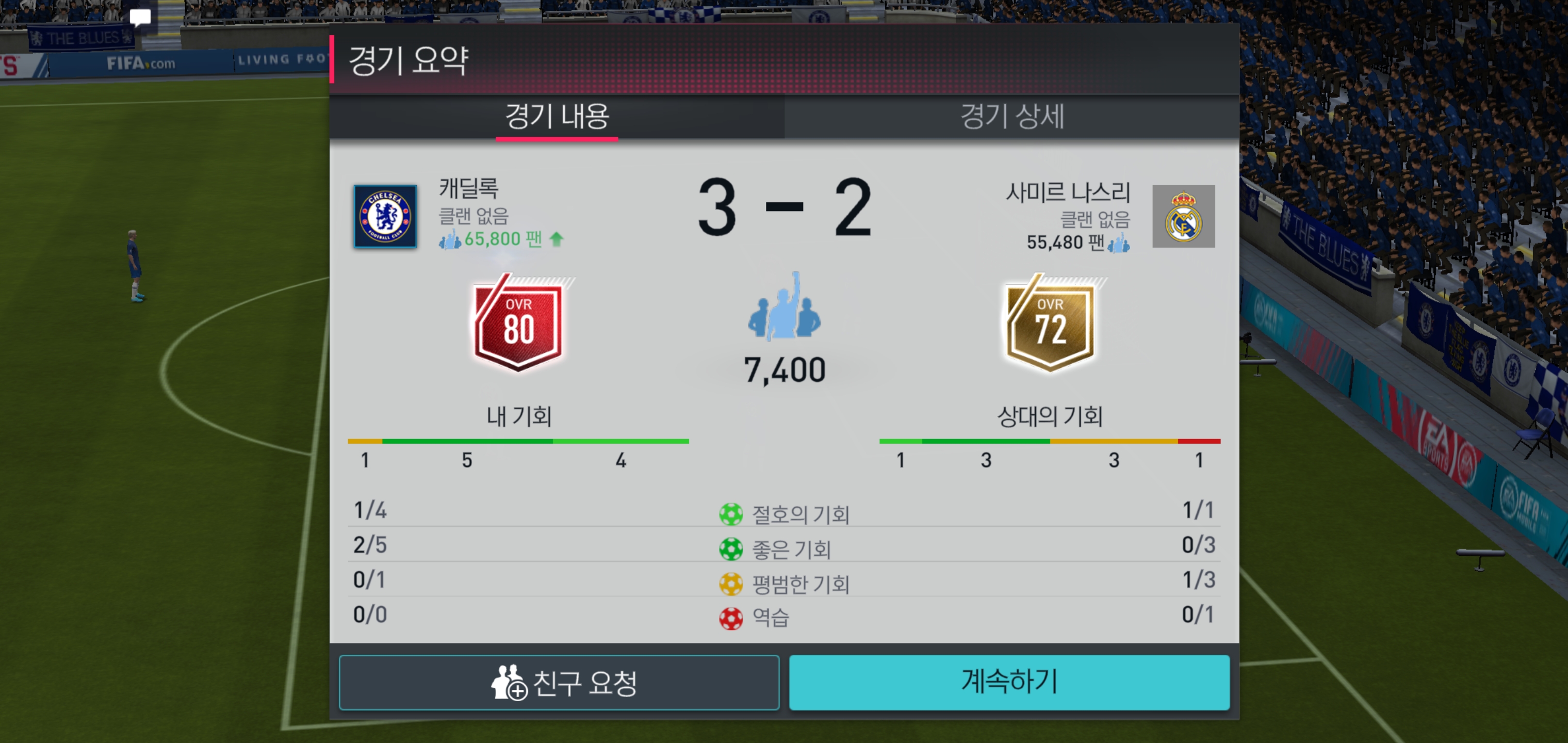Click the 상대의 기회 colored chance bar
1568x743 pixels.
click(1050, 441)
